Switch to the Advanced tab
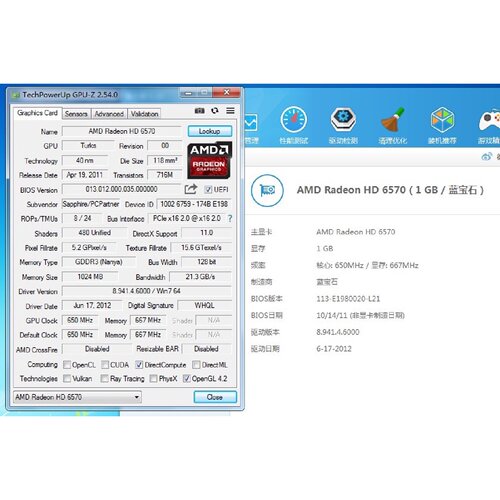Screen dimensions: 500x500 coord(109,114)
